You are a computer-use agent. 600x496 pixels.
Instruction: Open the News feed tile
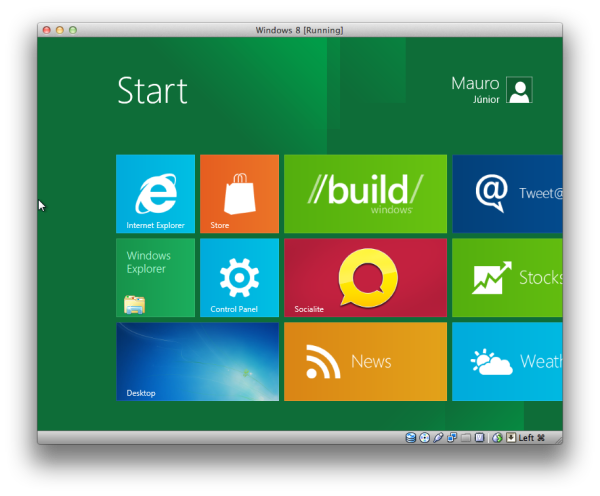pyautogui.click(x=365, y=362)
